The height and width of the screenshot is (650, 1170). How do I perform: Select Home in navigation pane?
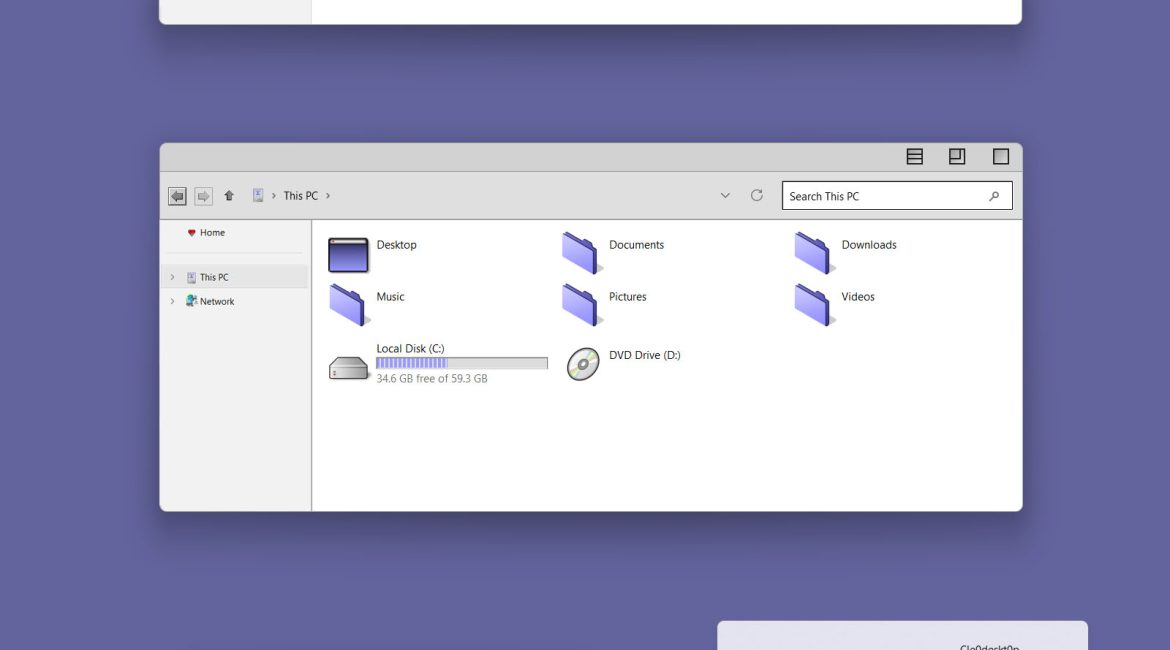212,233
